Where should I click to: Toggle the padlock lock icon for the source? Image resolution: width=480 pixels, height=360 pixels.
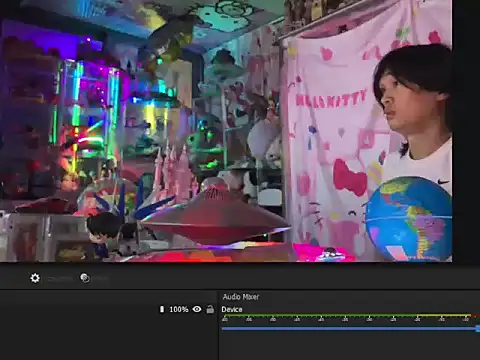click(210, 309)
